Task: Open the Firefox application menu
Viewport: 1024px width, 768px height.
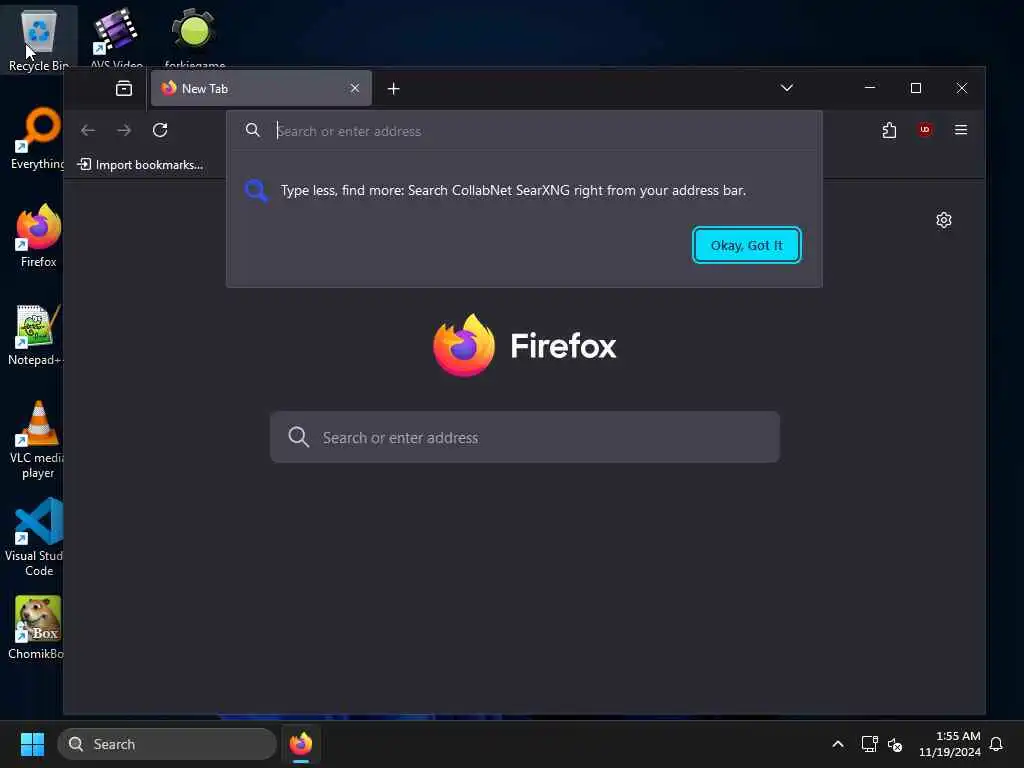Action: tap(961, 129)
